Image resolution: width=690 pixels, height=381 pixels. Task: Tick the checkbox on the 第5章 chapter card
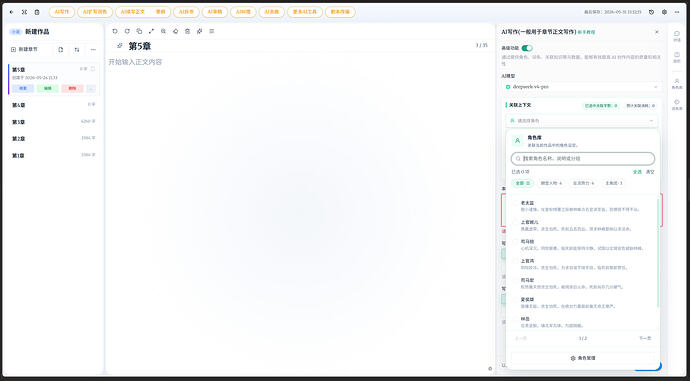pos(93,69)
